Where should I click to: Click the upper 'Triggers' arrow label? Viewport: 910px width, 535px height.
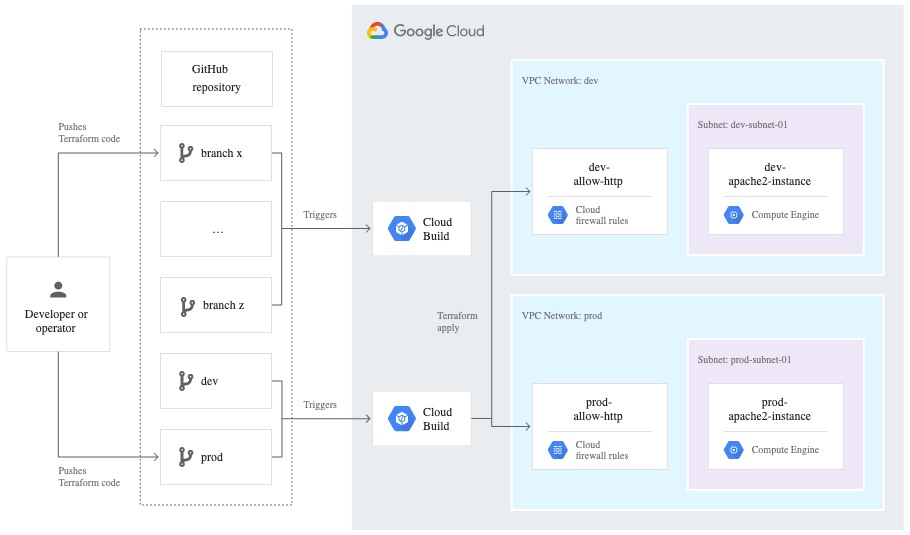(320, 215)
